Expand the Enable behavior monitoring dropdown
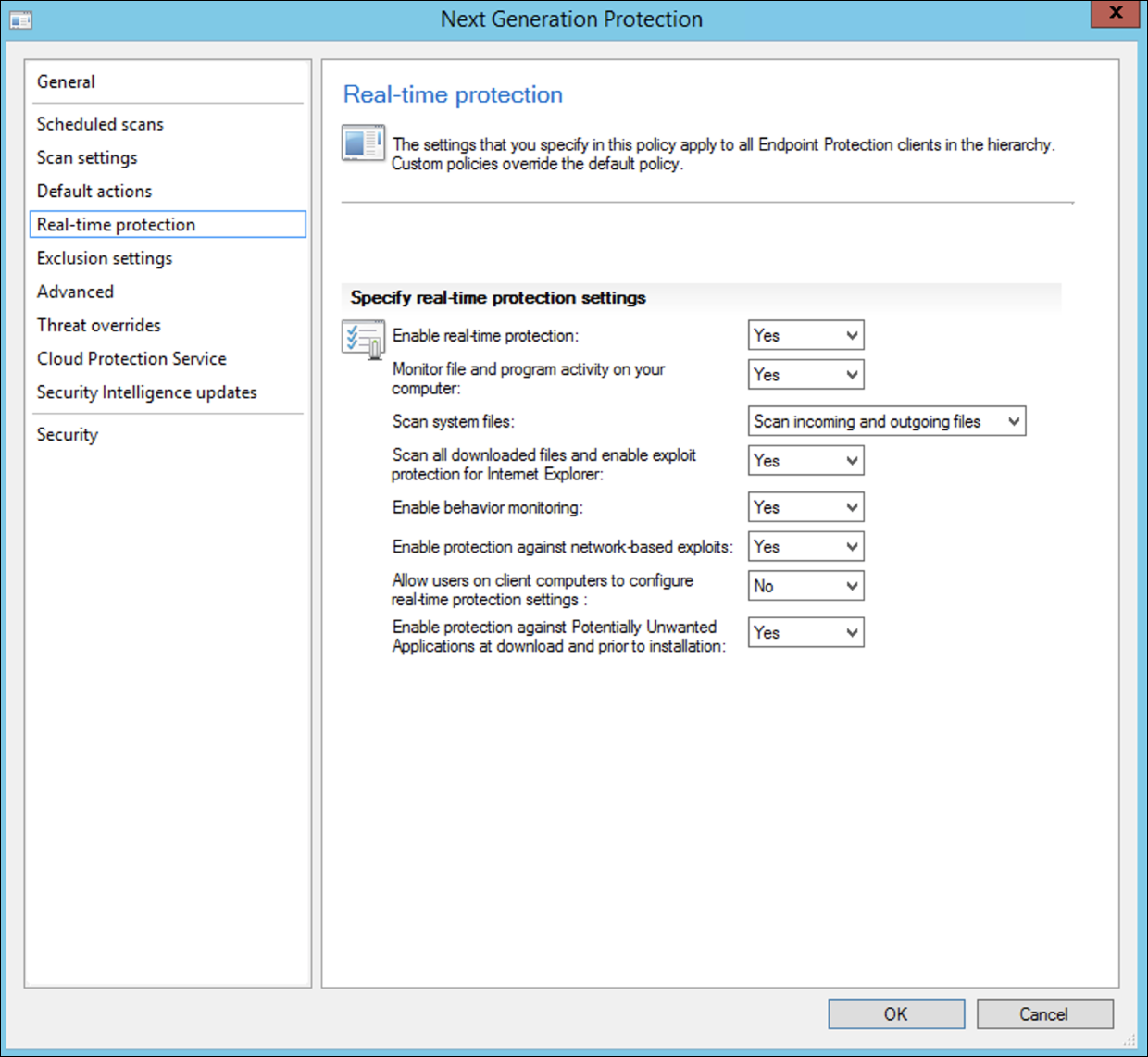The width and height of the screenshot is (1148, 1057). tap(805, 507)
